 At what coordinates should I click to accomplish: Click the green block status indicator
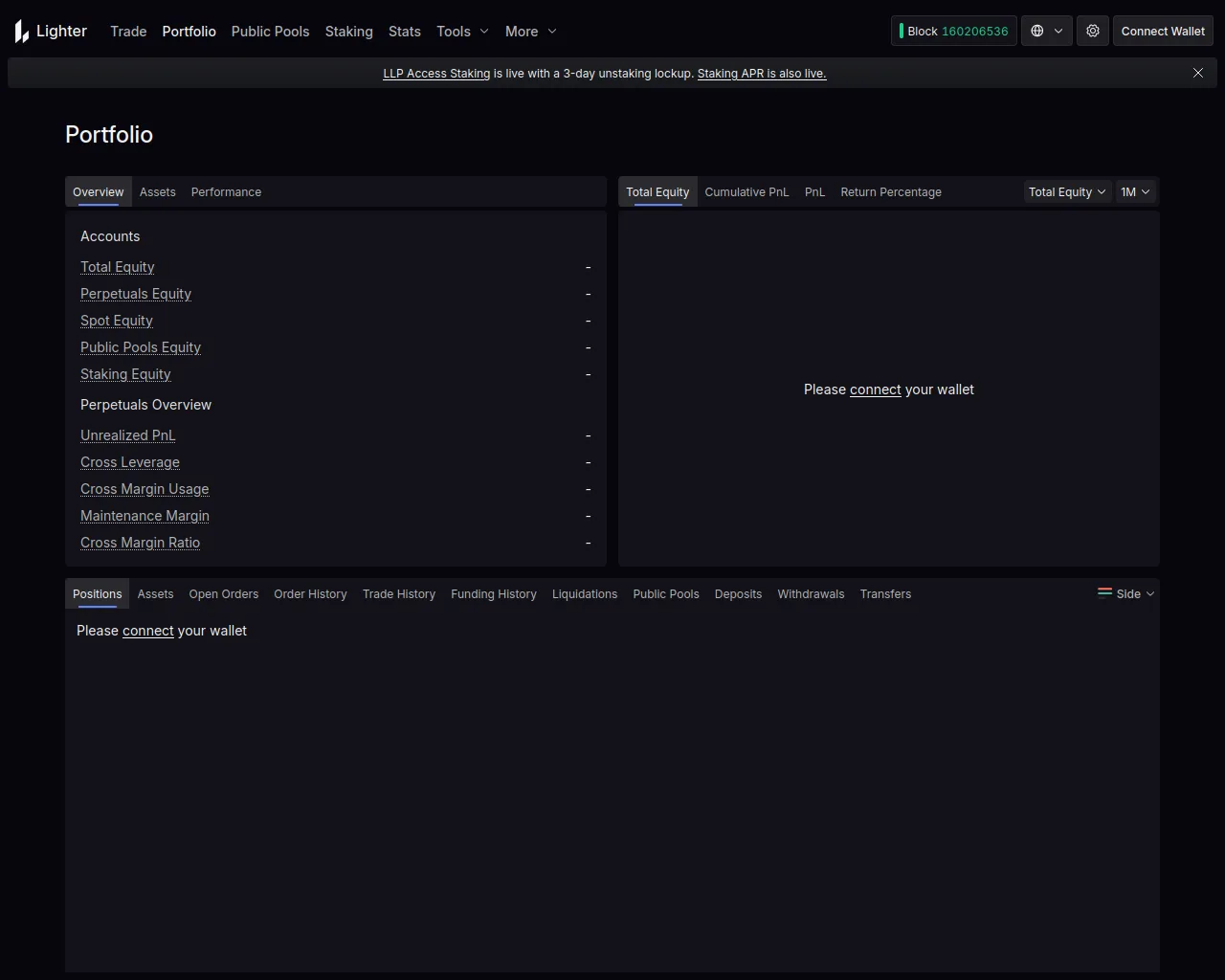coord(902,31)
